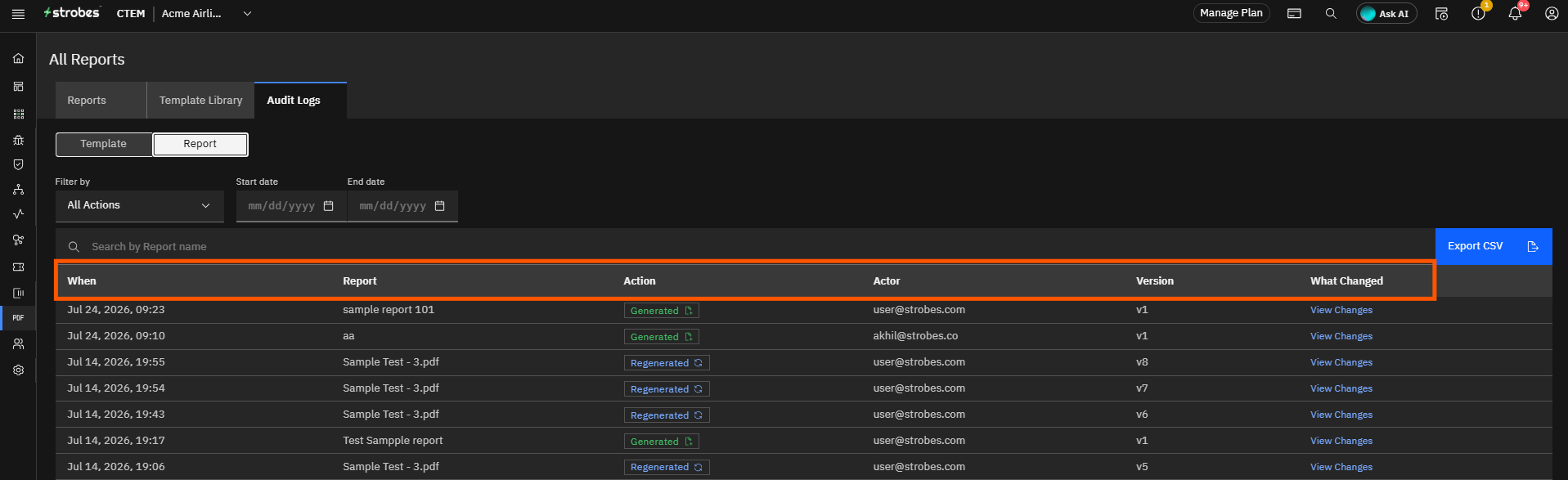Screen dimensions: 1568x480
Task: Open the Start date calendar picker icon
Action: tap(329, 206)
